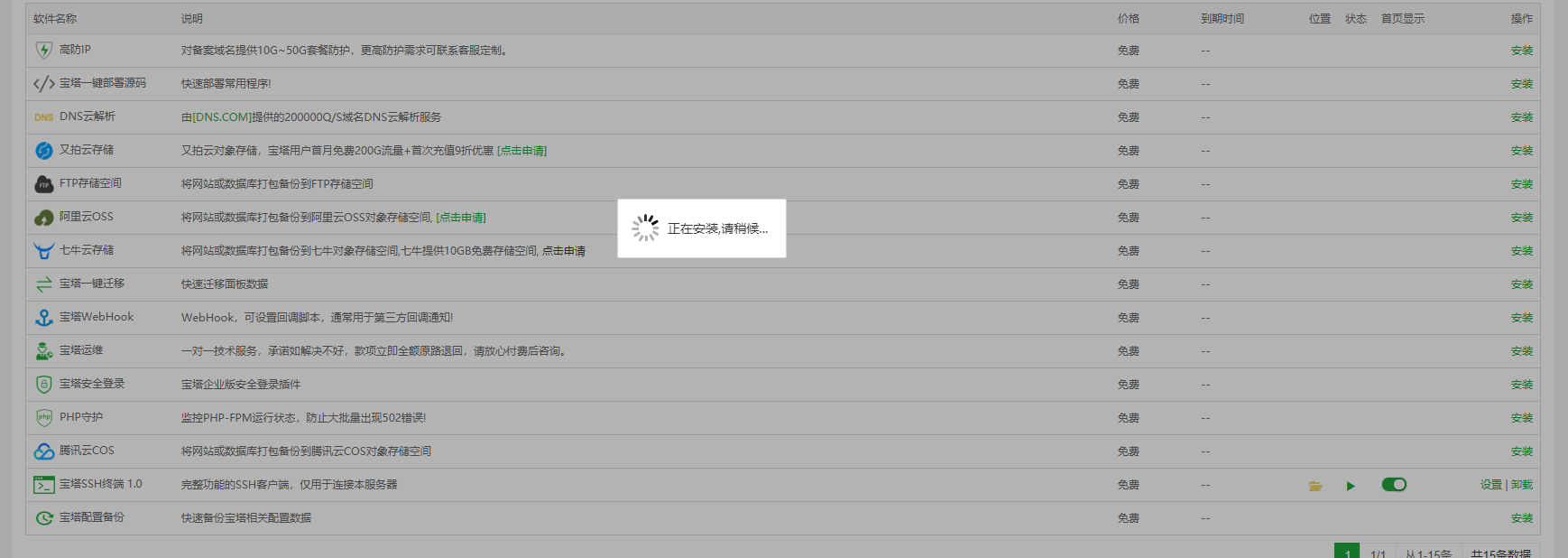Viewport: 1568px width, 558px height.
Task: Click the 价格 column header
Action: point(1128,19)
